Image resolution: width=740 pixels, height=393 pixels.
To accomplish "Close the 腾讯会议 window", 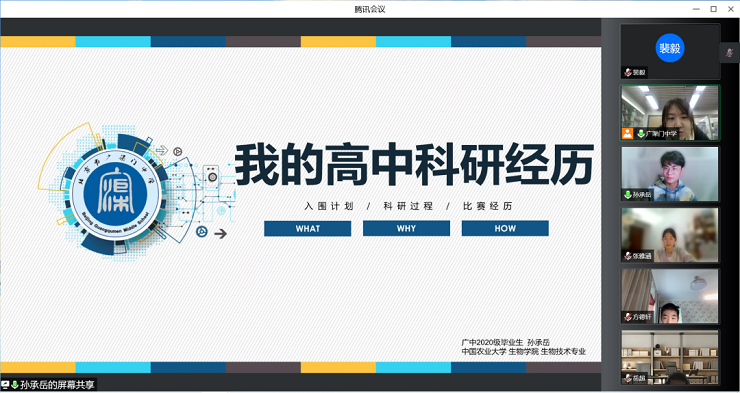I will 731,8.
